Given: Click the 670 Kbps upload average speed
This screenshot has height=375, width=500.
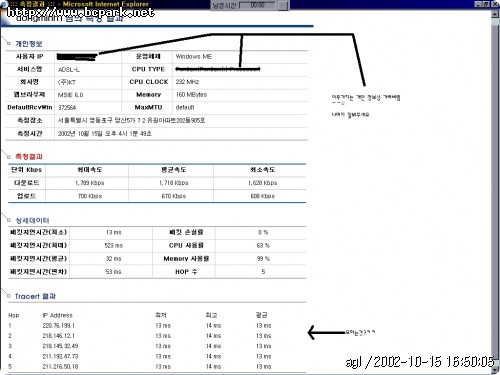Looking at the screenshot, I should click(174, 196).
